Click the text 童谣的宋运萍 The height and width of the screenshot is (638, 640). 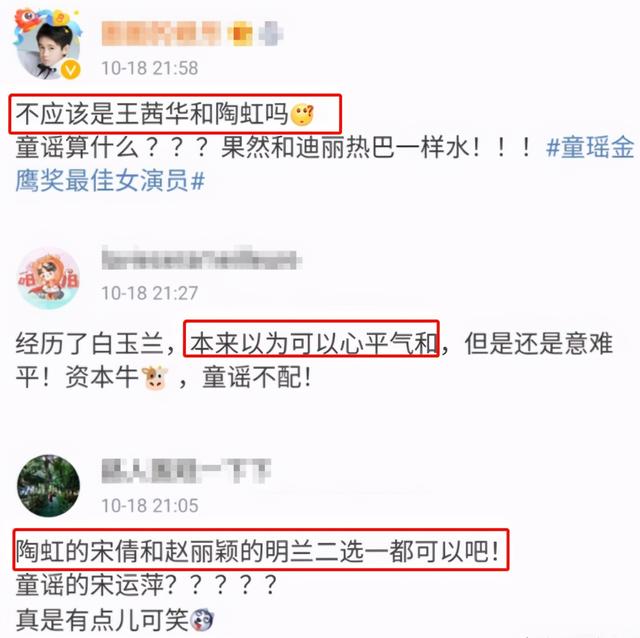pyautogui.click(x=90, y=585)
